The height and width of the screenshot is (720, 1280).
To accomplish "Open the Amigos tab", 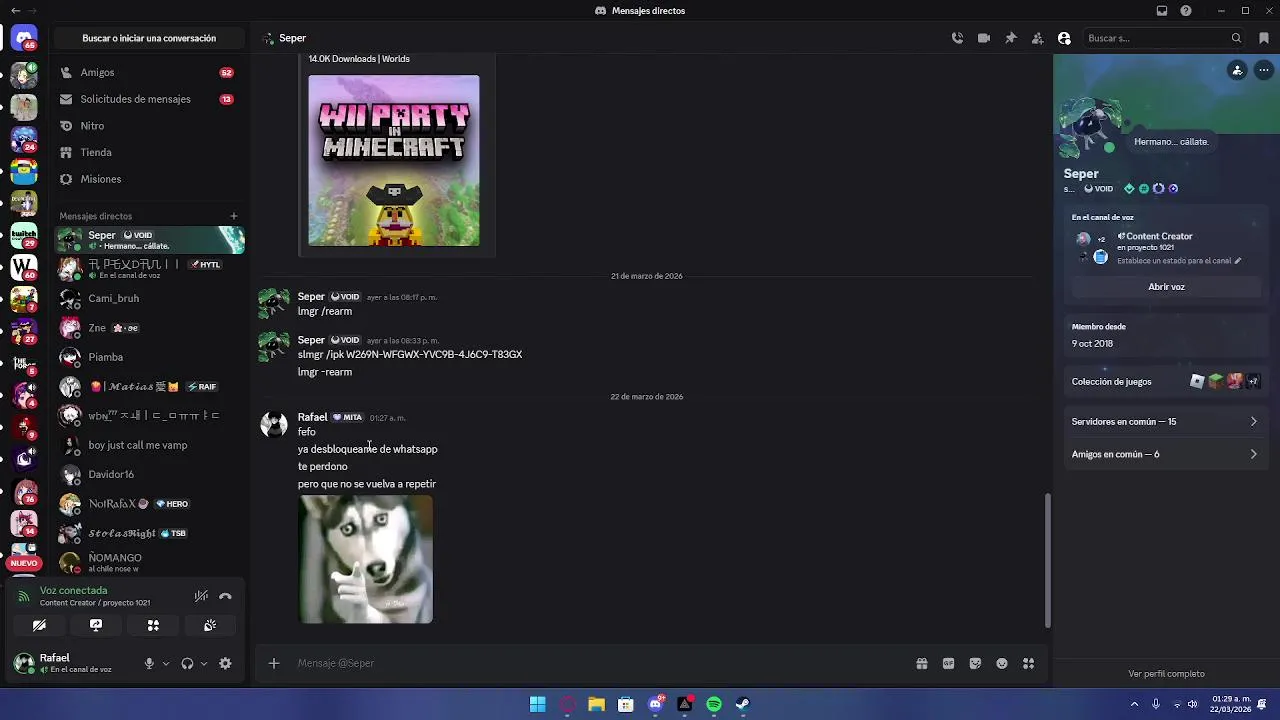I will click(148, 72).
